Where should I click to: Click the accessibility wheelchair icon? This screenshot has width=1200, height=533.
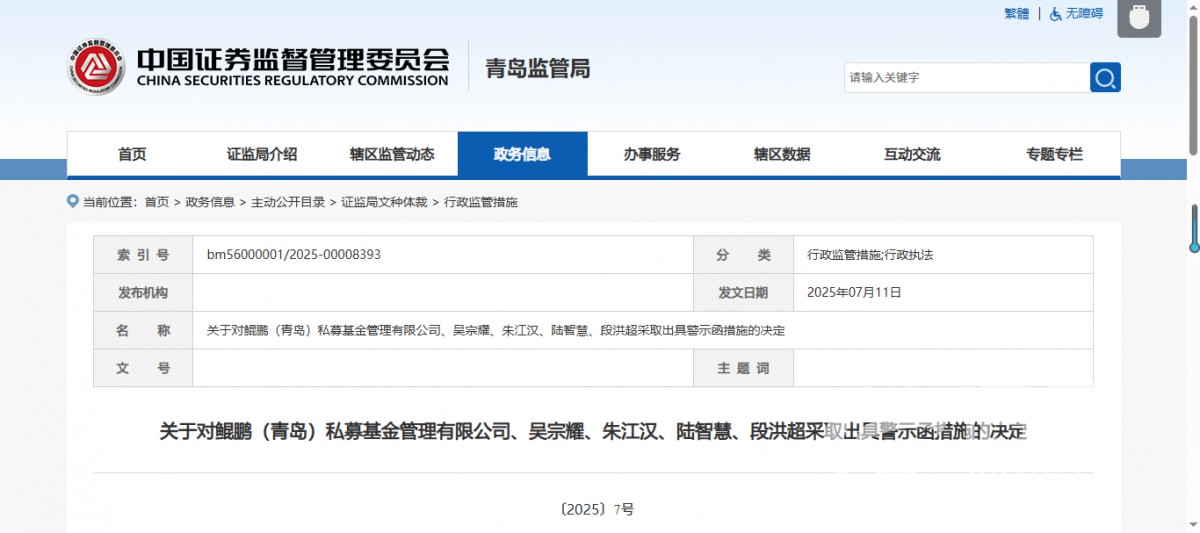pos(1055,14)
